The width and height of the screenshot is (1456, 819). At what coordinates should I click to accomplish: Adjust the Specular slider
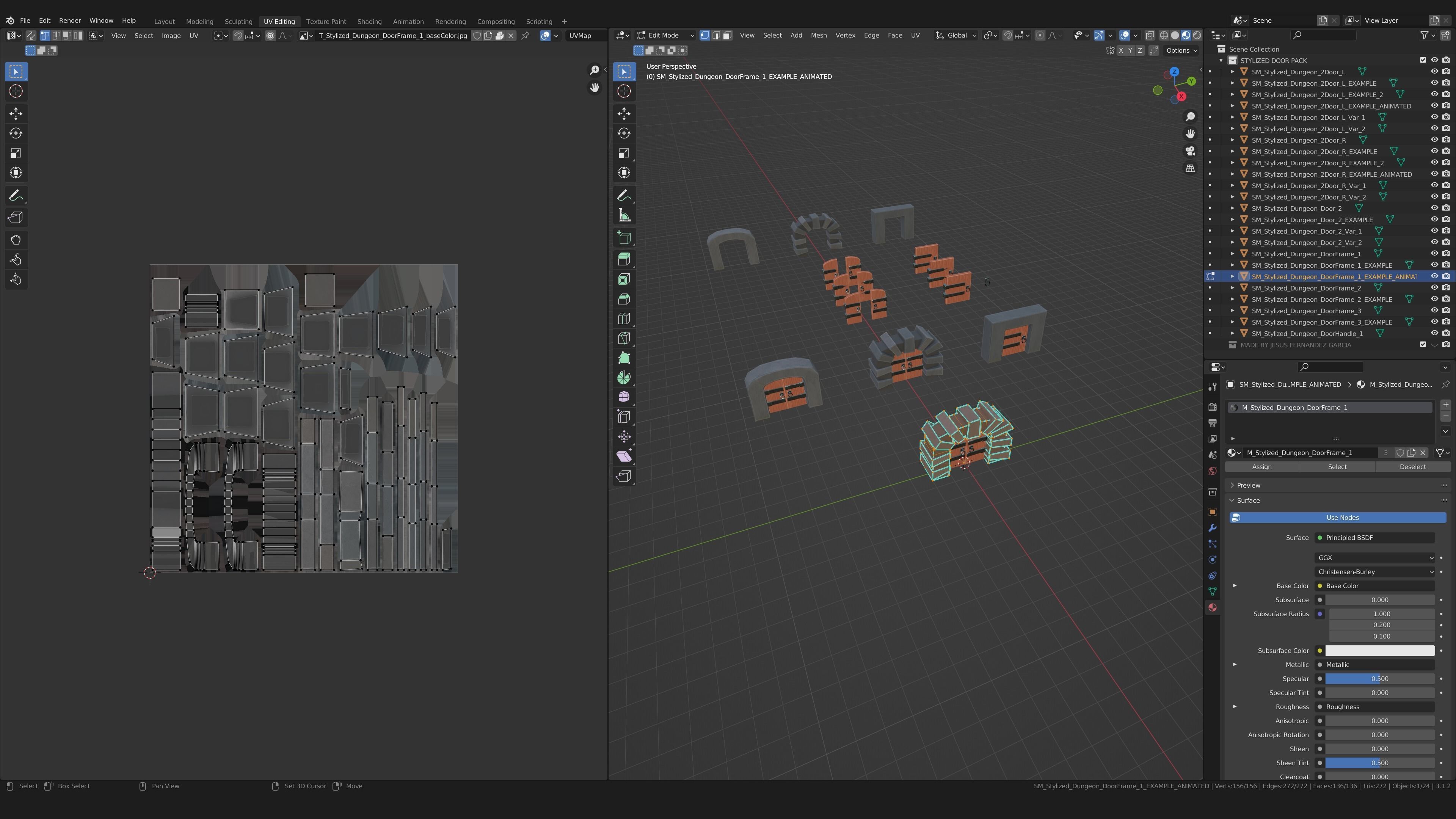coord(1380,679)
